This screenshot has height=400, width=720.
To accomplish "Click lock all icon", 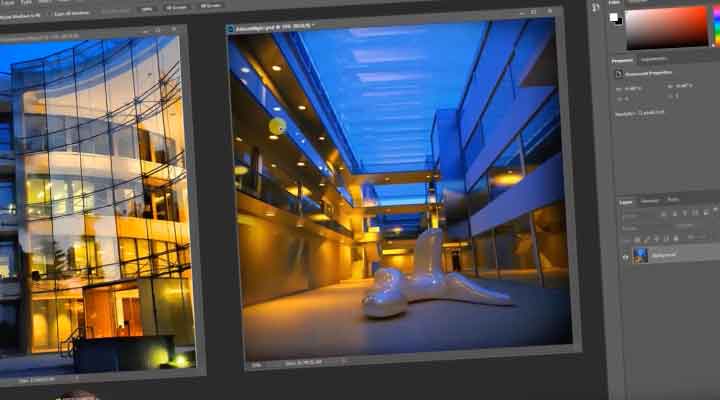I will (x=675, y=238).
